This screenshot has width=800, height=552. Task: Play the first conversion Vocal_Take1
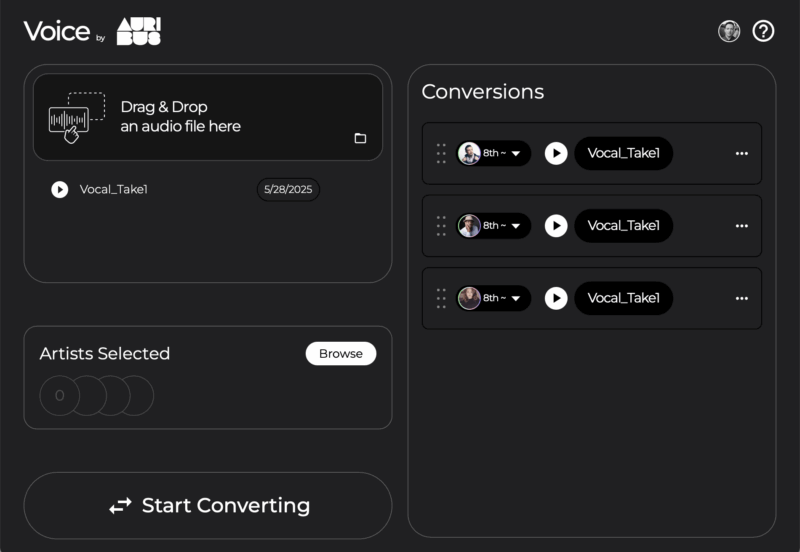coord(556,153)
